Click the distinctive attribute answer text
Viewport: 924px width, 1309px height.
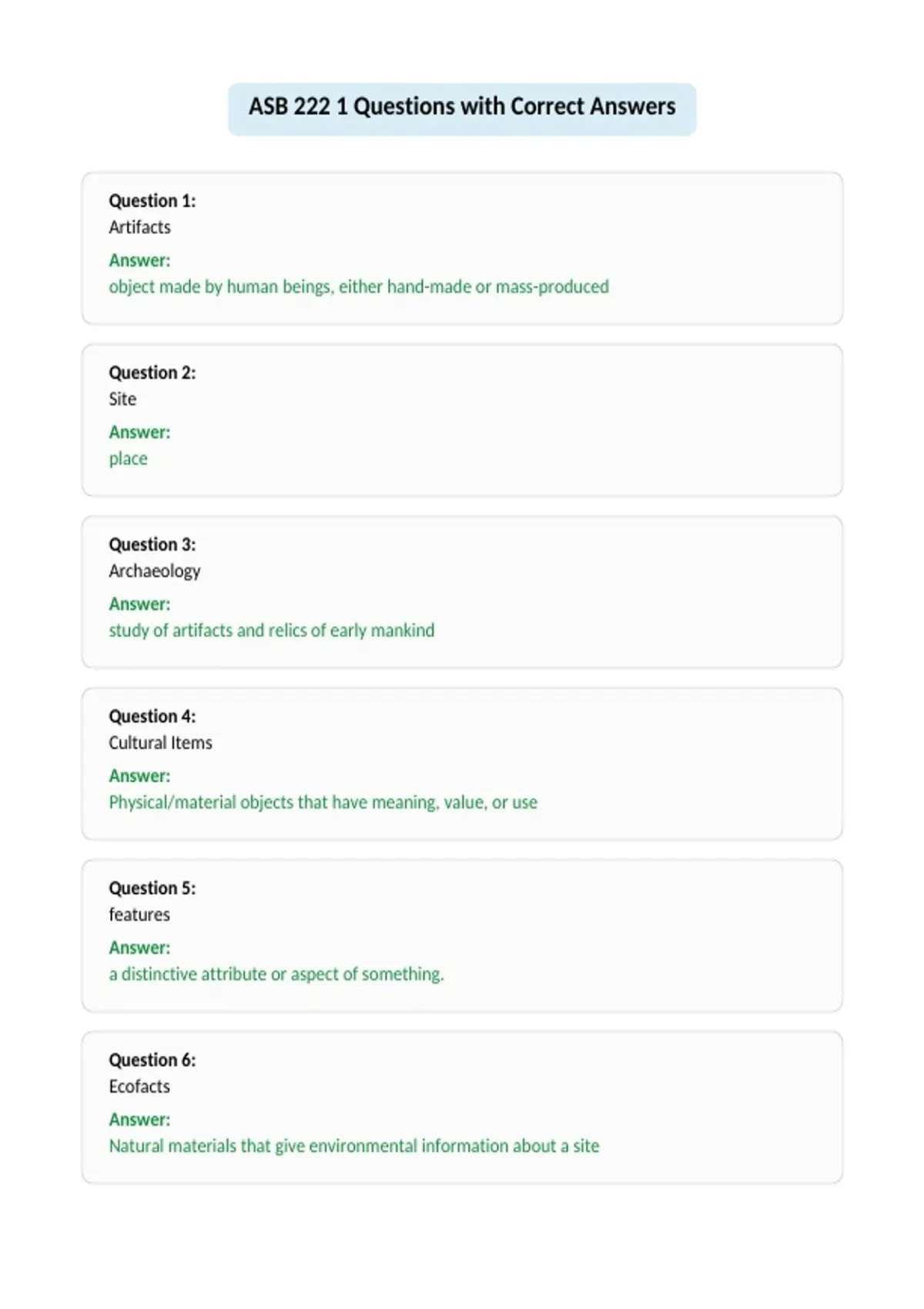click(x=276, y=974)
